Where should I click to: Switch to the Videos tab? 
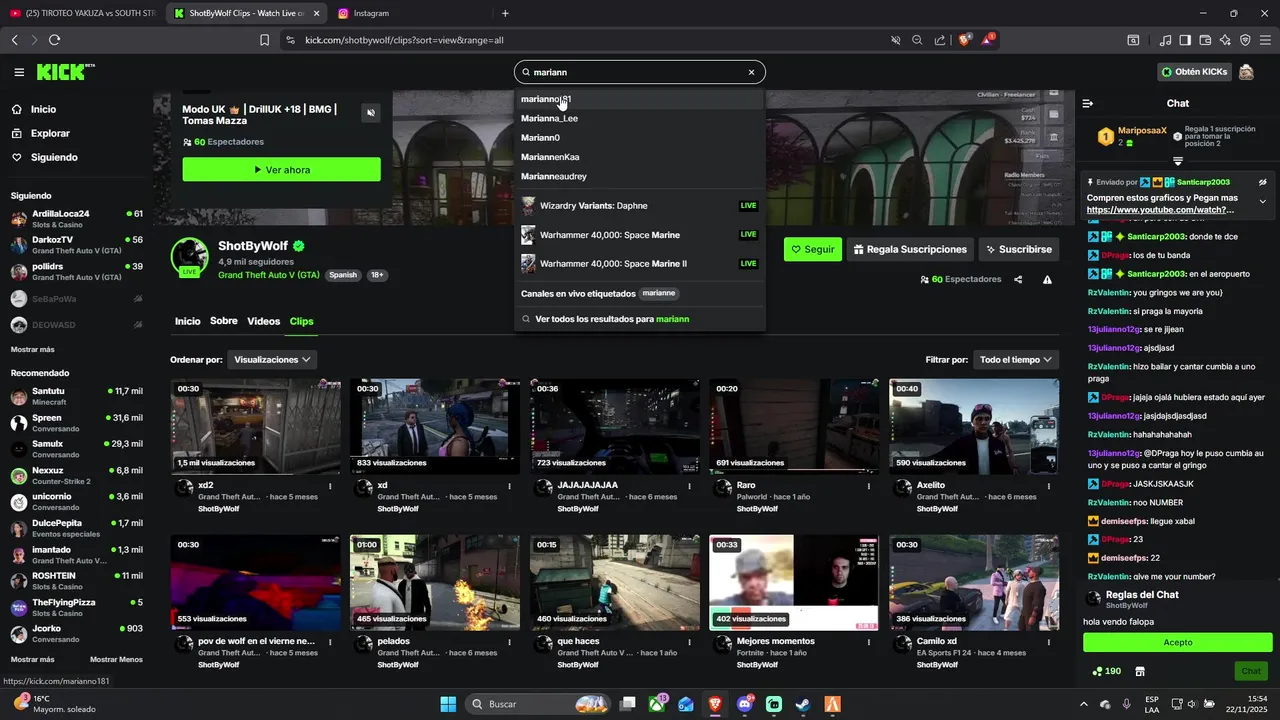coord(264,321)
